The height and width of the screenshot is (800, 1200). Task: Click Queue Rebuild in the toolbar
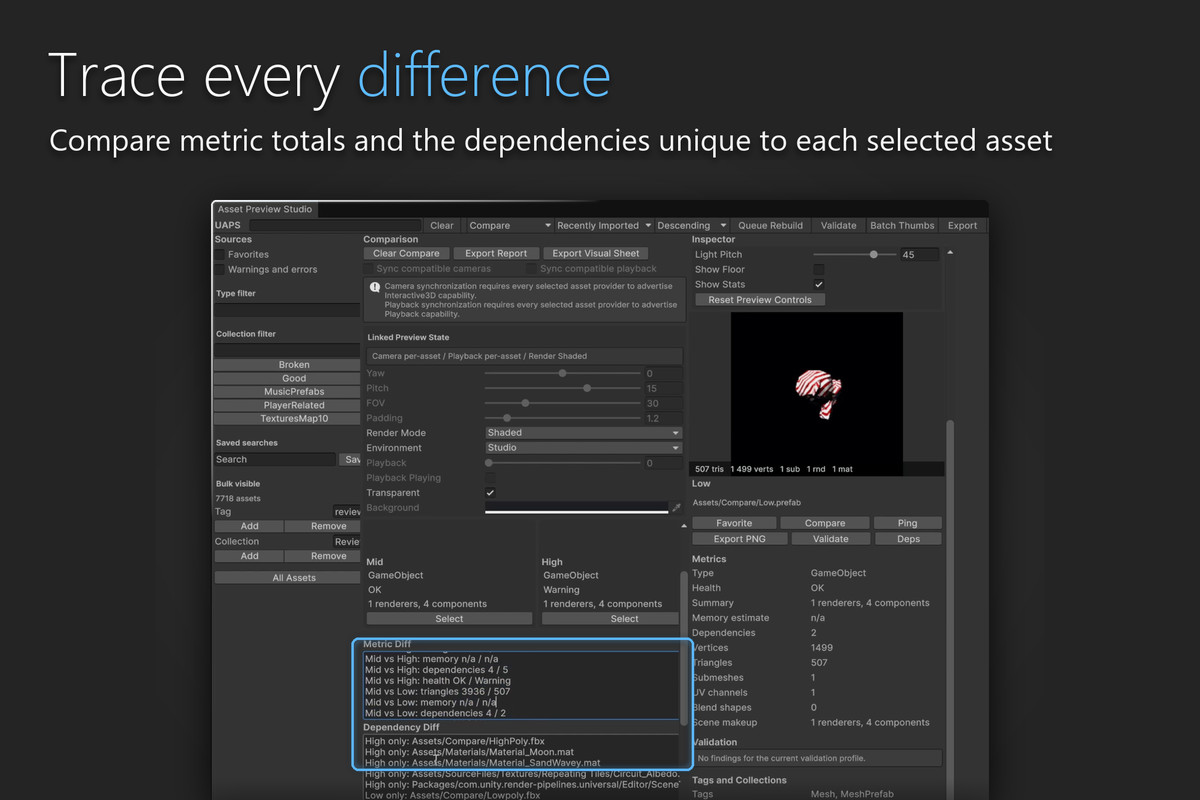coord(770,226)
